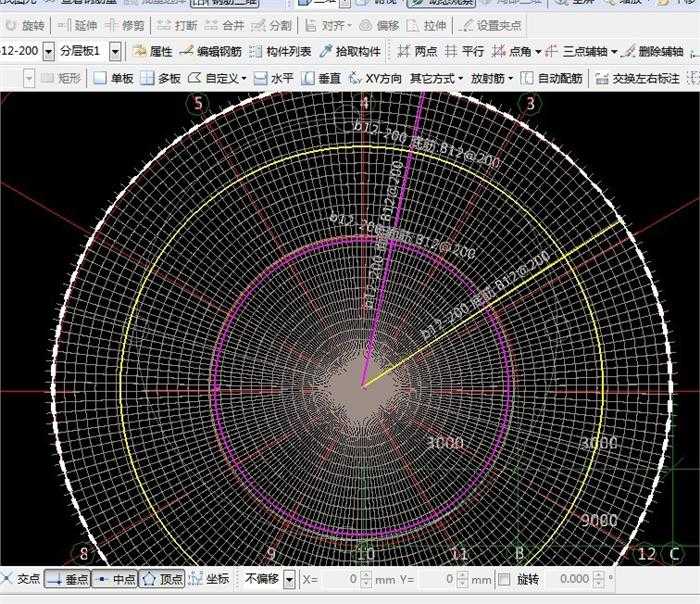This screenshot has width=700, height=604.
Task: Click 删除辅轴 (delete auxiliary axis)
Action: coord(652,52)
